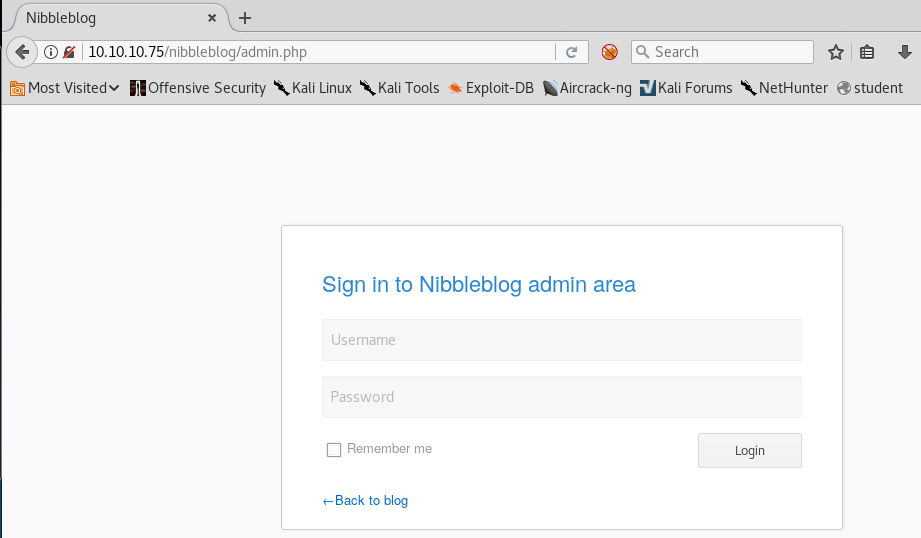Image resolution: width=921 pixels, height=538 pixels.
Task: Select the Nibbleblog tab
Action: pos(110,18)
